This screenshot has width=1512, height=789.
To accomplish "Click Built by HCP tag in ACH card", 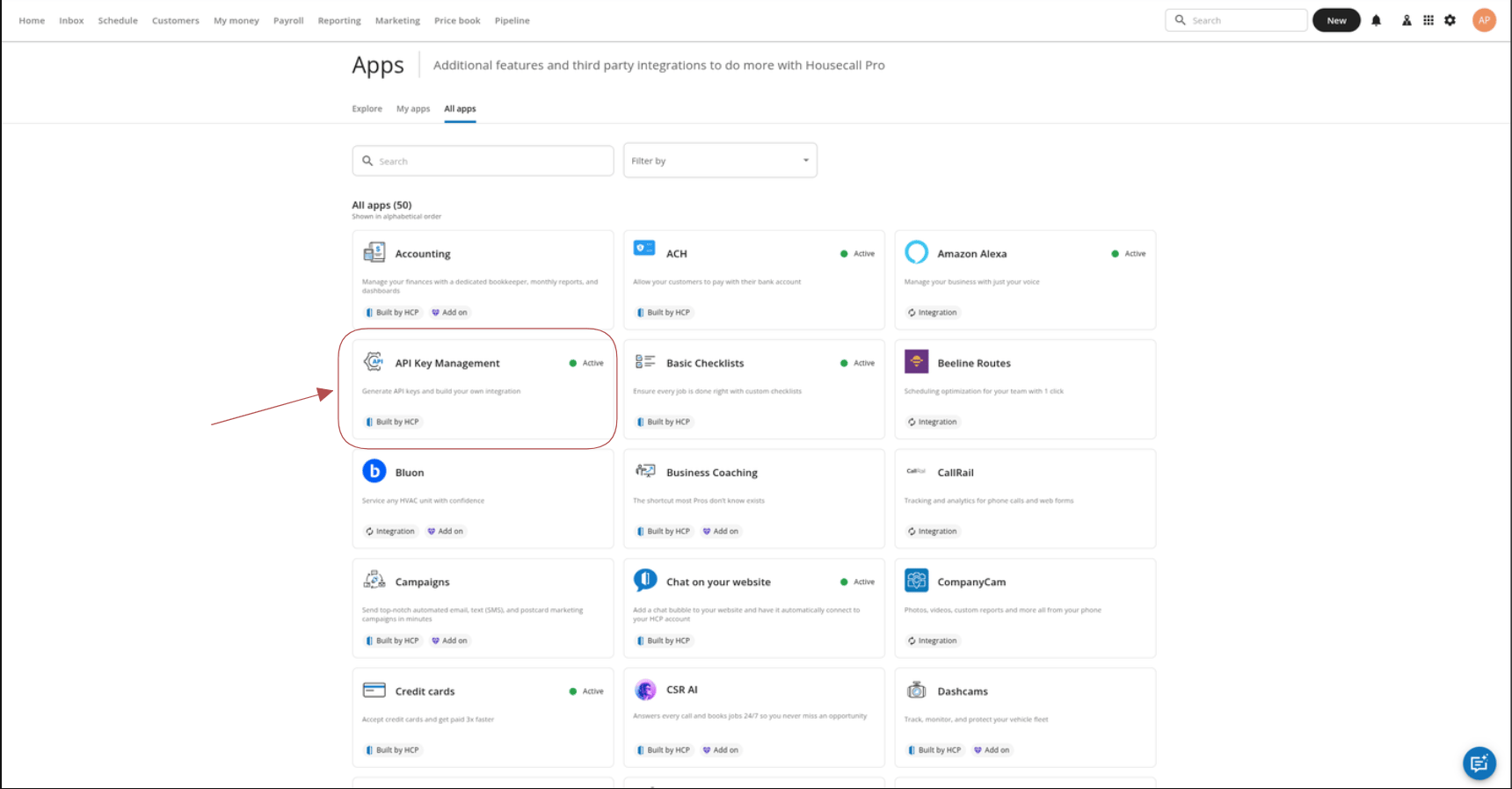I will tap(664, 312).
